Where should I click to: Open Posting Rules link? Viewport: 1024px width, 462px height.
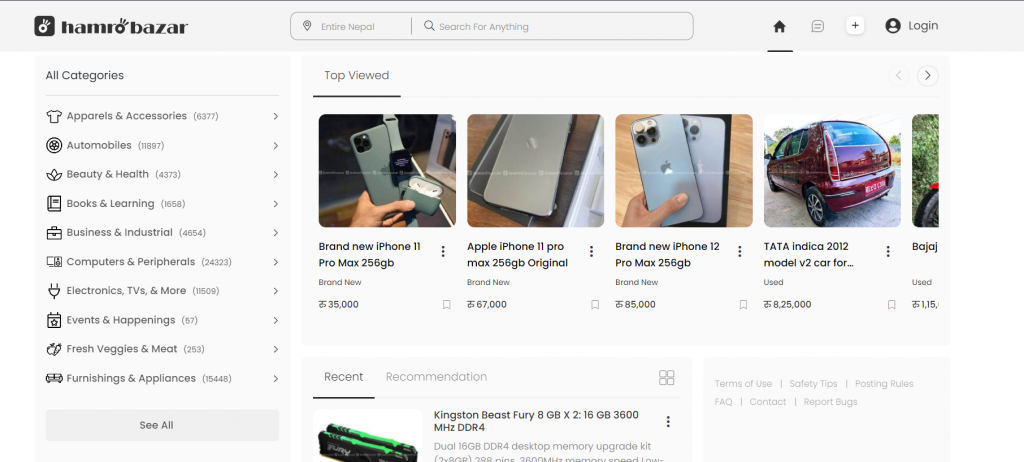coord(884,384)
